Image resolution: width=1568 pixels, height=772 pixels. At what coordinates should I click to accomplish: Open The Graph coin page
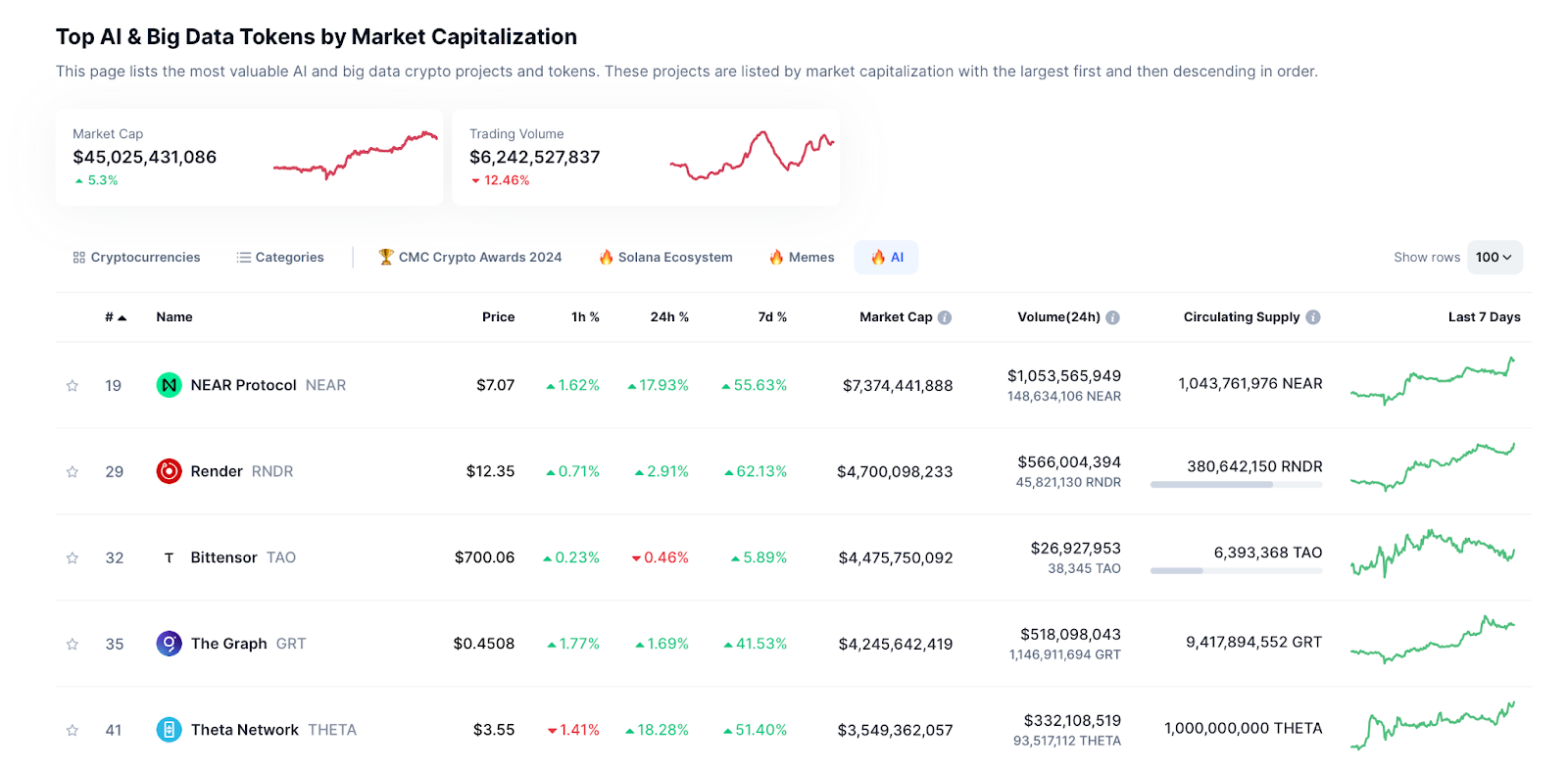coord(229,644)
